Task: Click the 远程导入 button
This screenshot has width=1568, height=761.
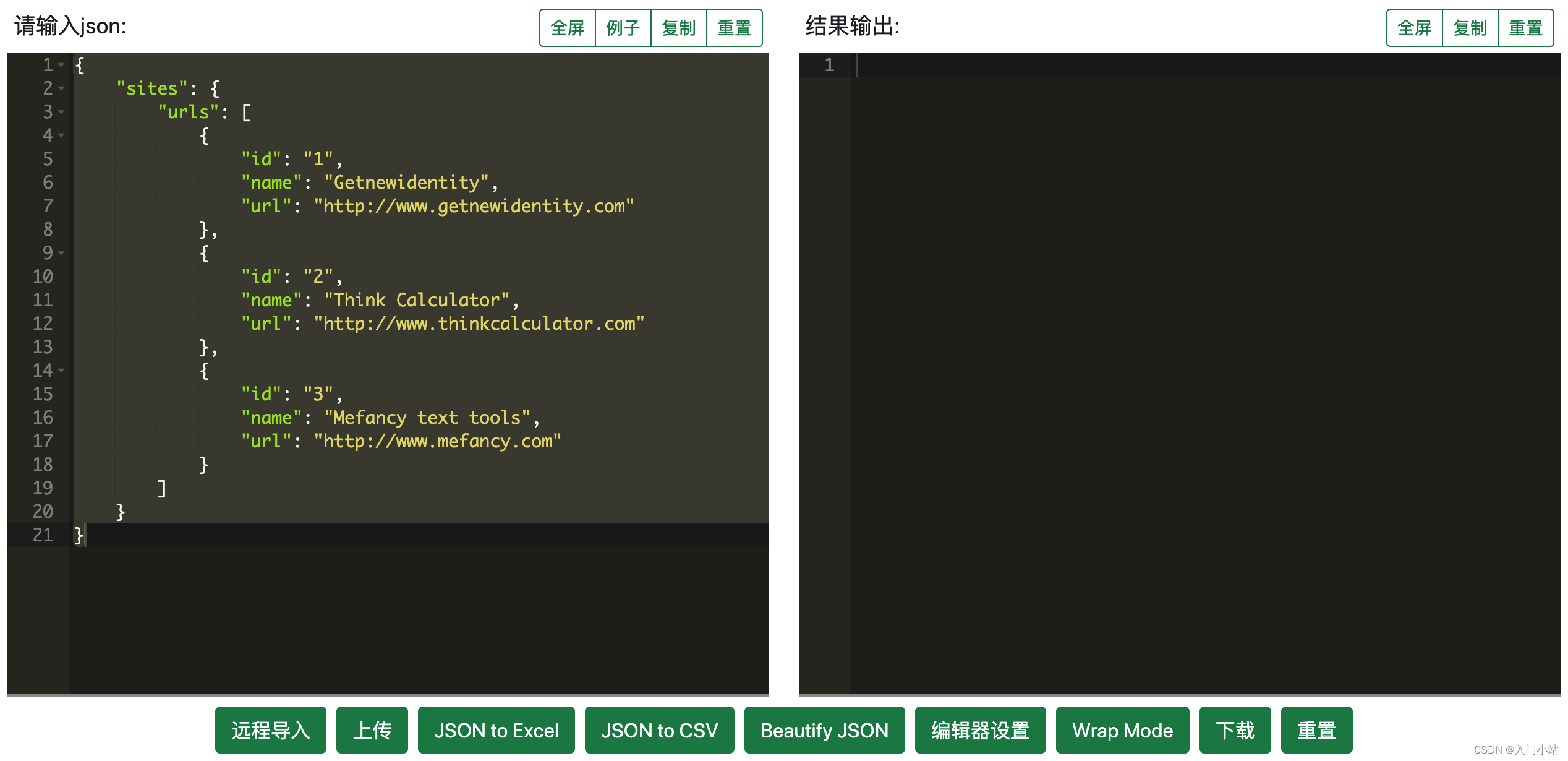Action: click(x=270, y=730)
